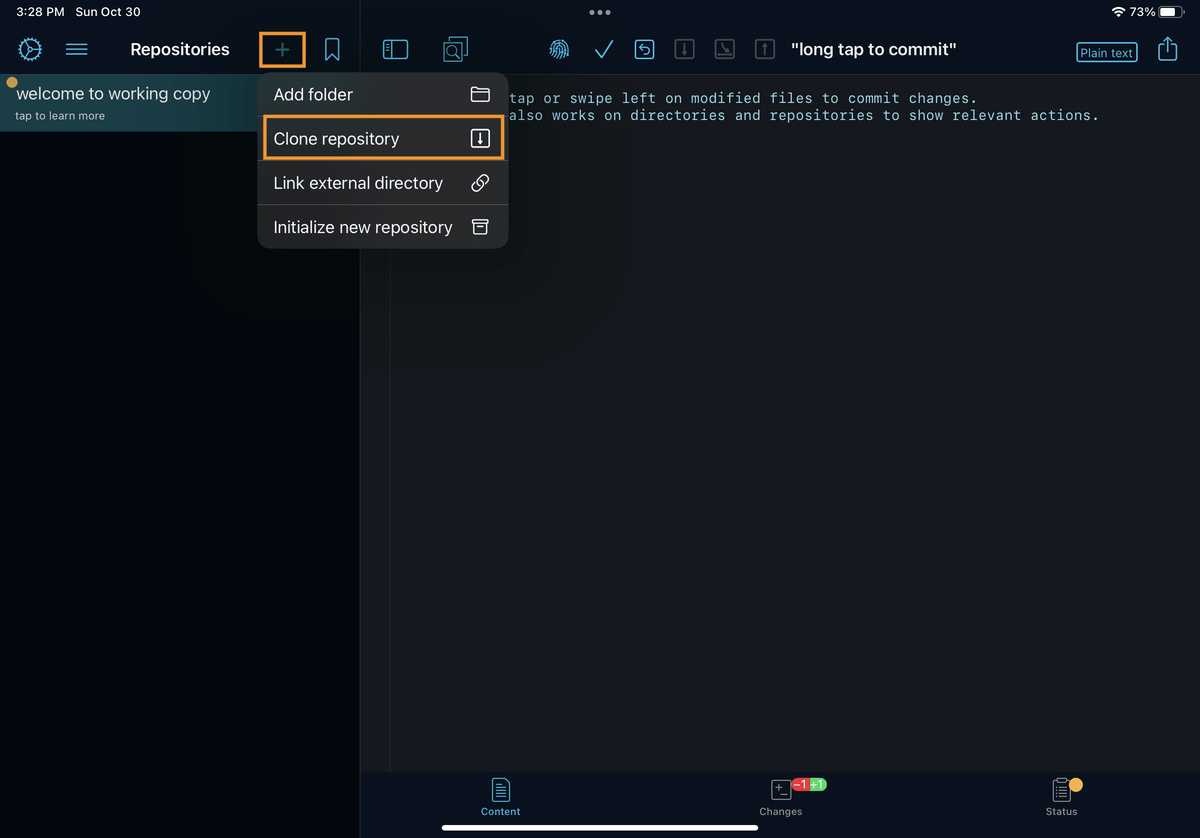Toggle the sidebar panel icon
1200x838 pixels.
pos(395,48)
